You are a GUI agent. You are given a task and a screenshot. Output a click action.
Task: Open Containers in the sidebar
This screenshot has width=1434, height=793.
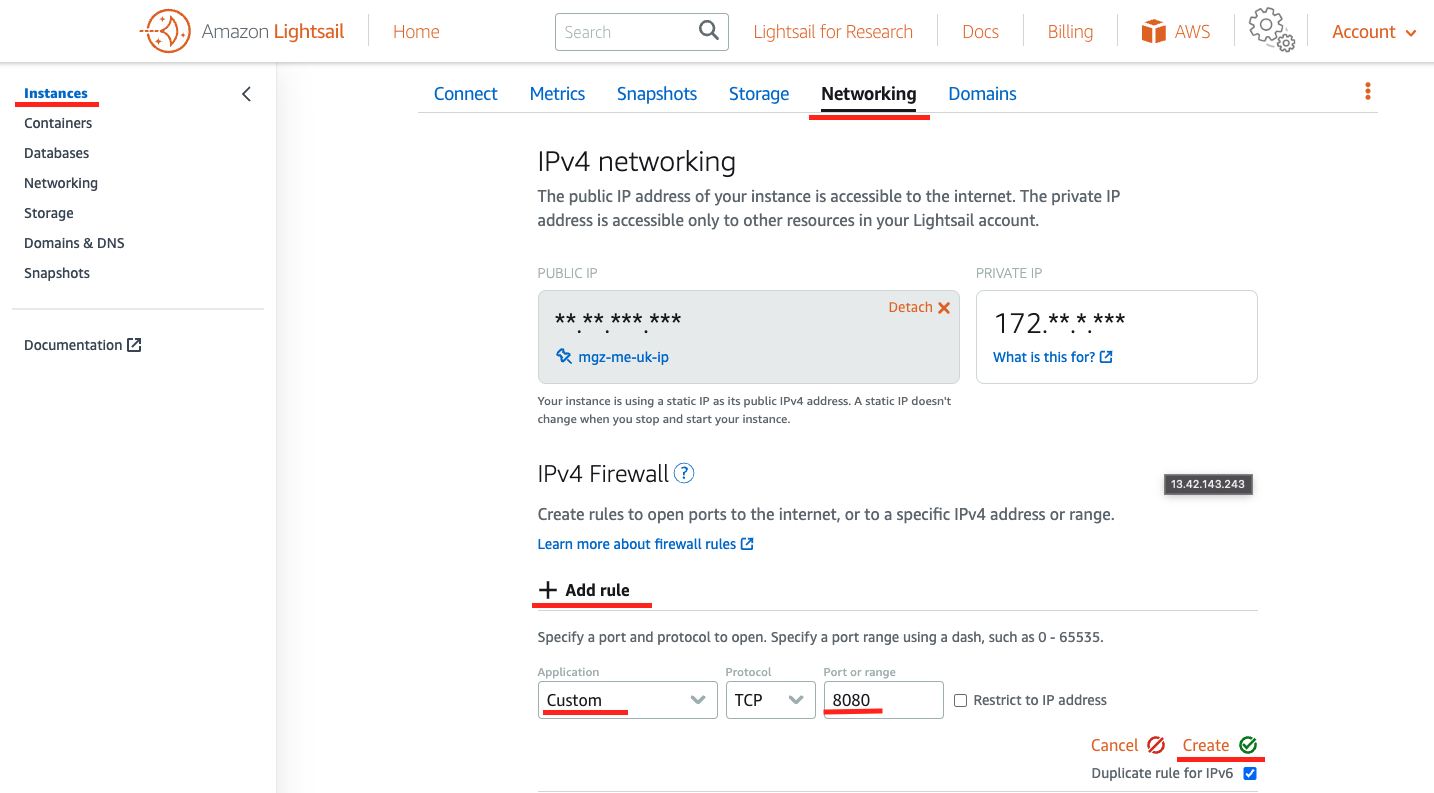click(x=58, y=123)
